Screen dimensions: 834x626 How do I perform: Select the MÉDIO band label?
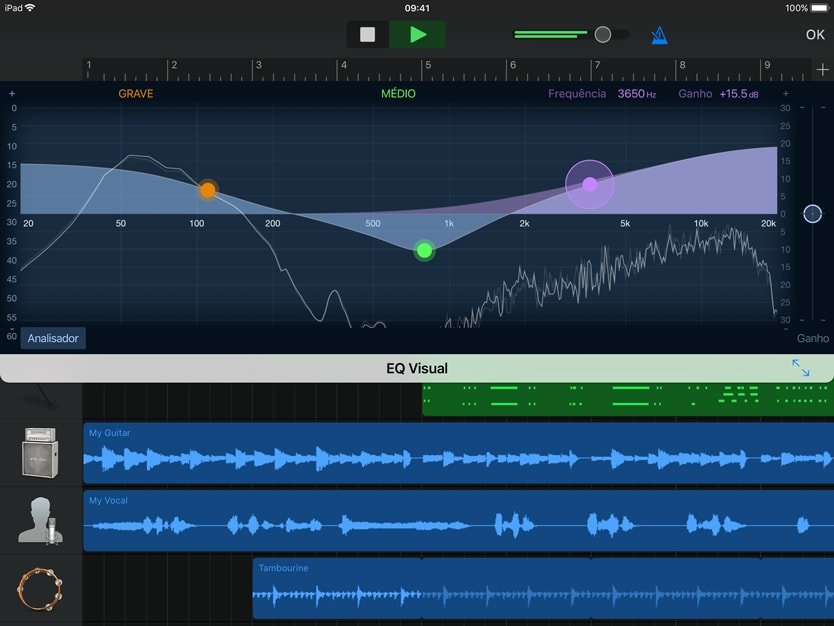tap(398, 94)
